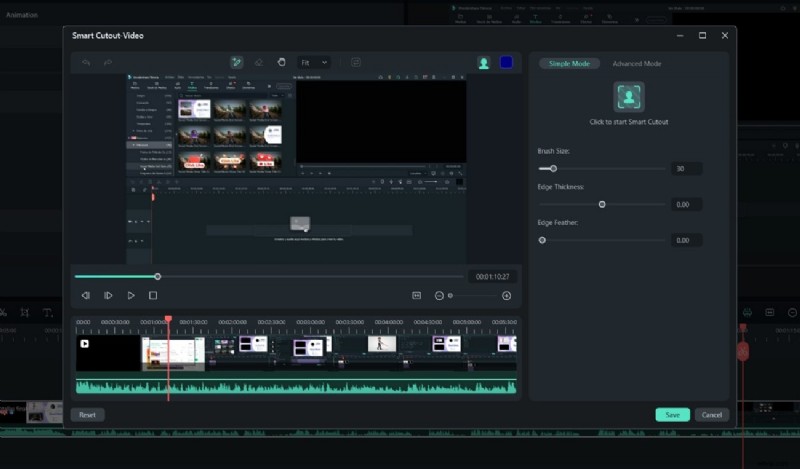800x469 pixels.
Task: Click the Brush Size value field showing 30
Action: tap(686, 168)
